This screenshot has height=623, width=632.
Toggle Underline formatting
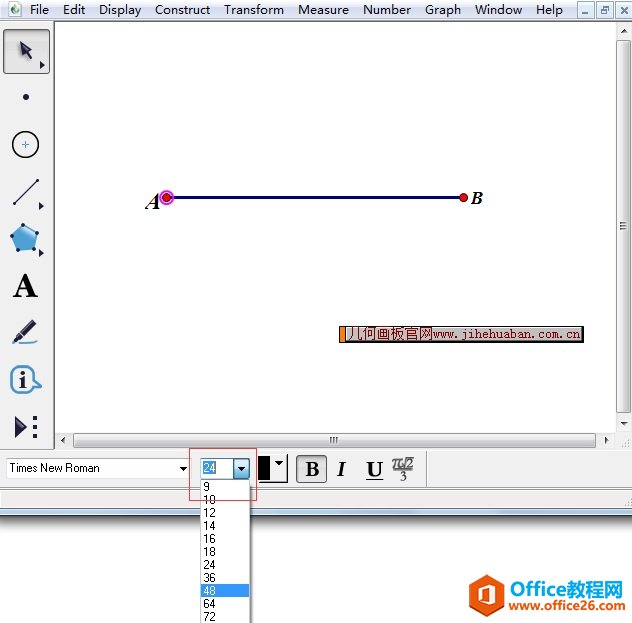[x=374, y=469]
